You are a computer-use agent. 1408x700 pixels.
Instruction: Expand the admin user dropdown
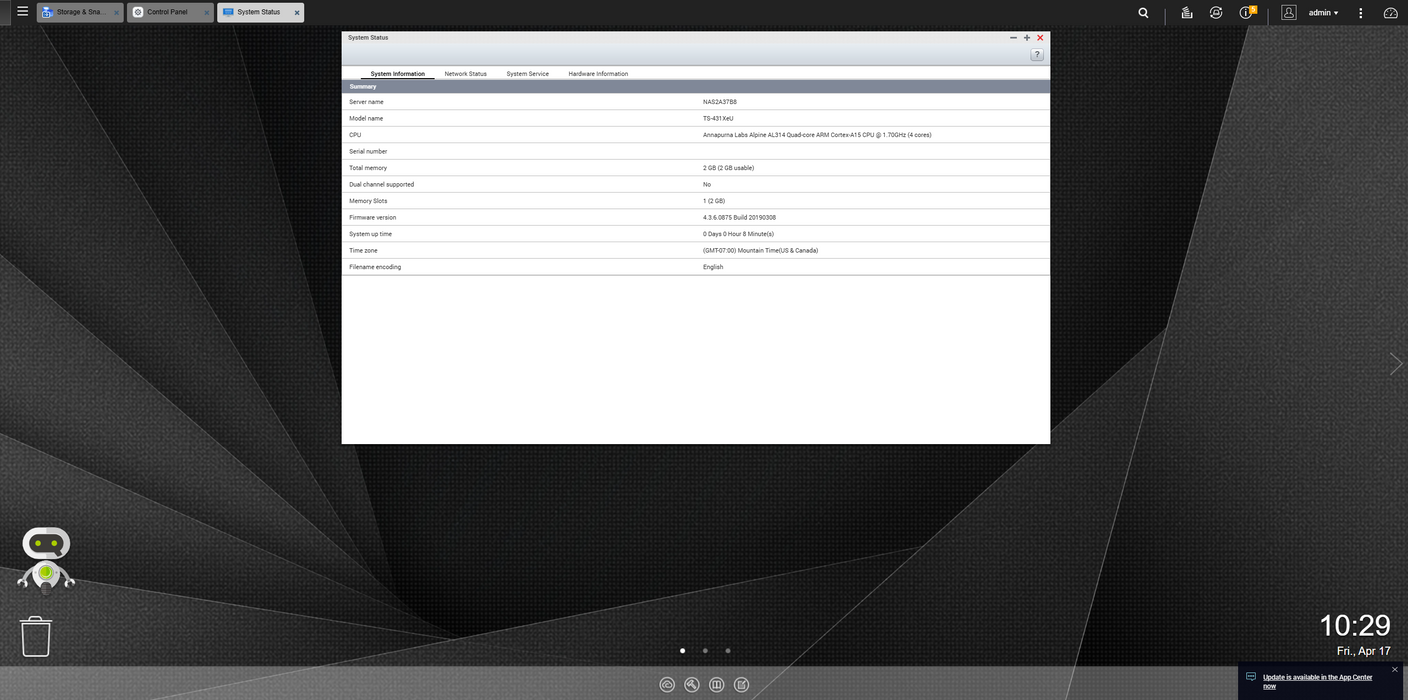coord(1323,13)
